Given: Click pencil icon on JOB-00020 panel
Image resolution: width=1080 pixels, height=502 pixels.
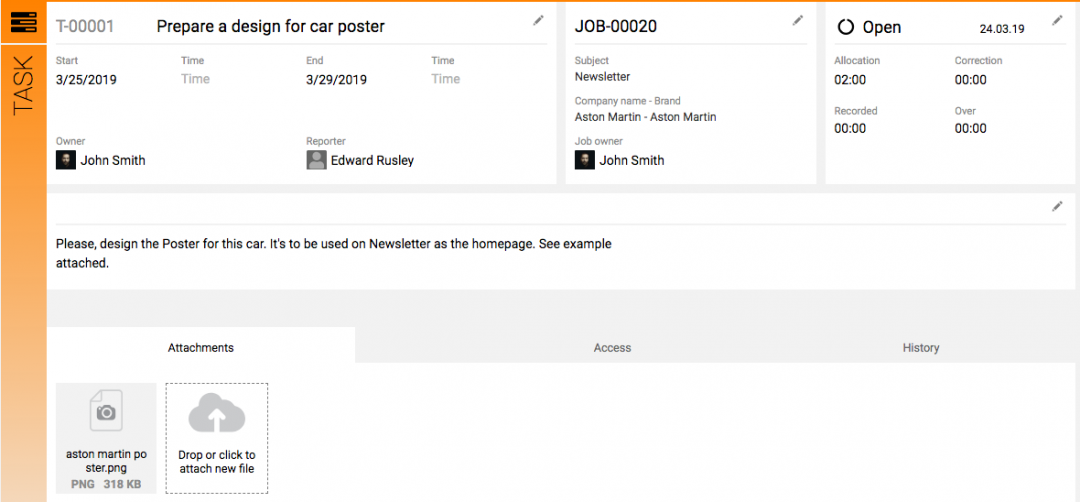Looking at the screenshot, I should pyautogui.click(x=798, y=21).
